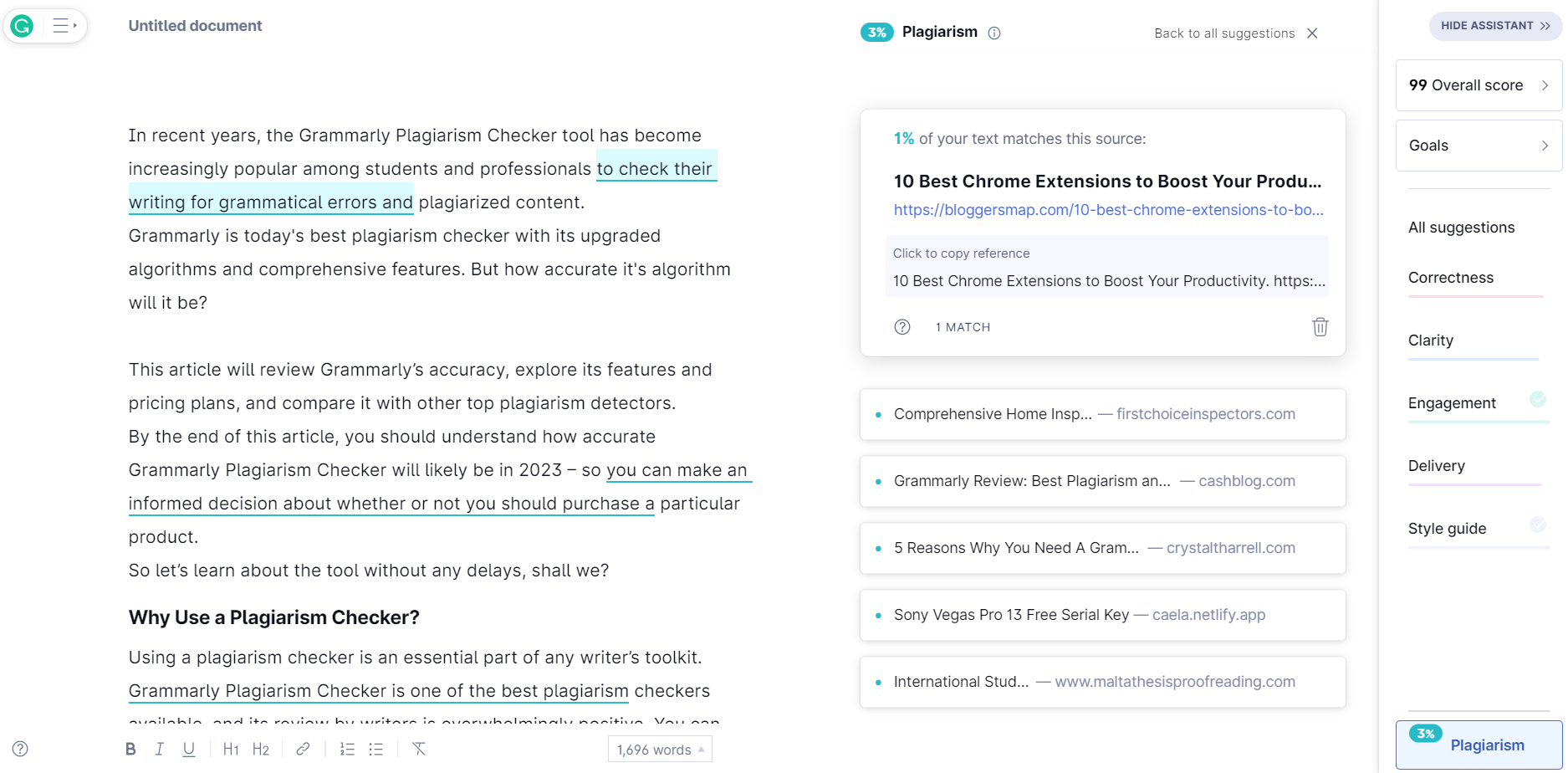The height and width of the screenshot is (773, 1568).
Task: Delete this source with trash icon
Action: pyautogui.click(x=1320, y=327)
